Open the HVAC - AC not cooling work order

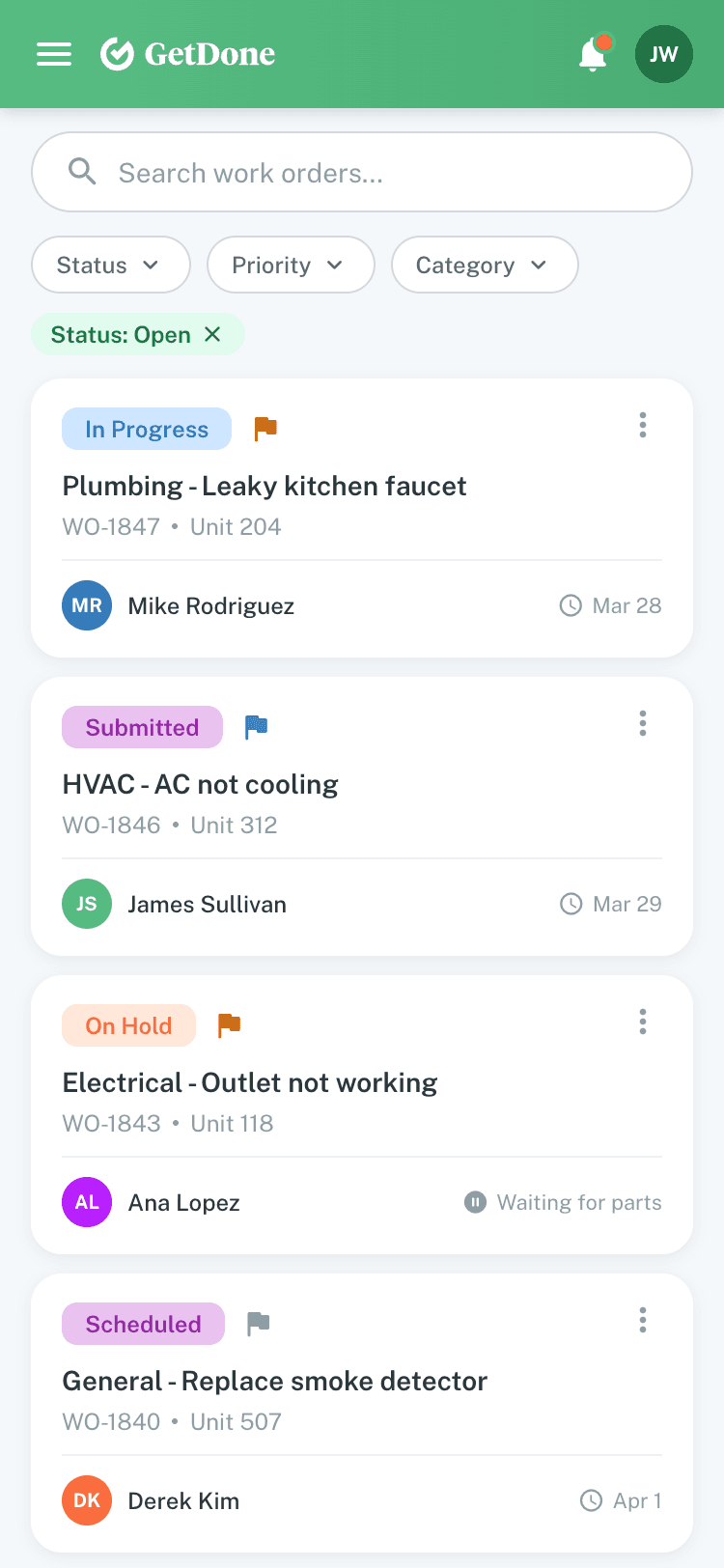200,784
